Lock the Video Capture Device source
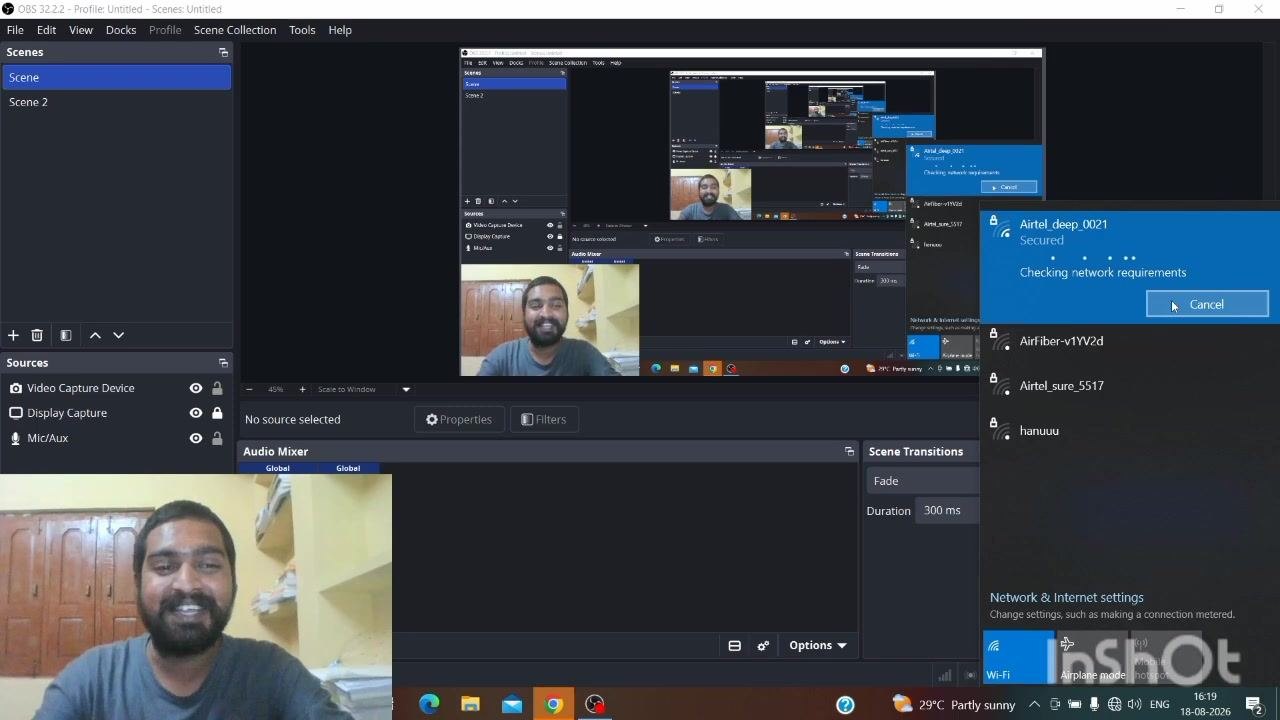1280x720 pixels. [217, 388]
